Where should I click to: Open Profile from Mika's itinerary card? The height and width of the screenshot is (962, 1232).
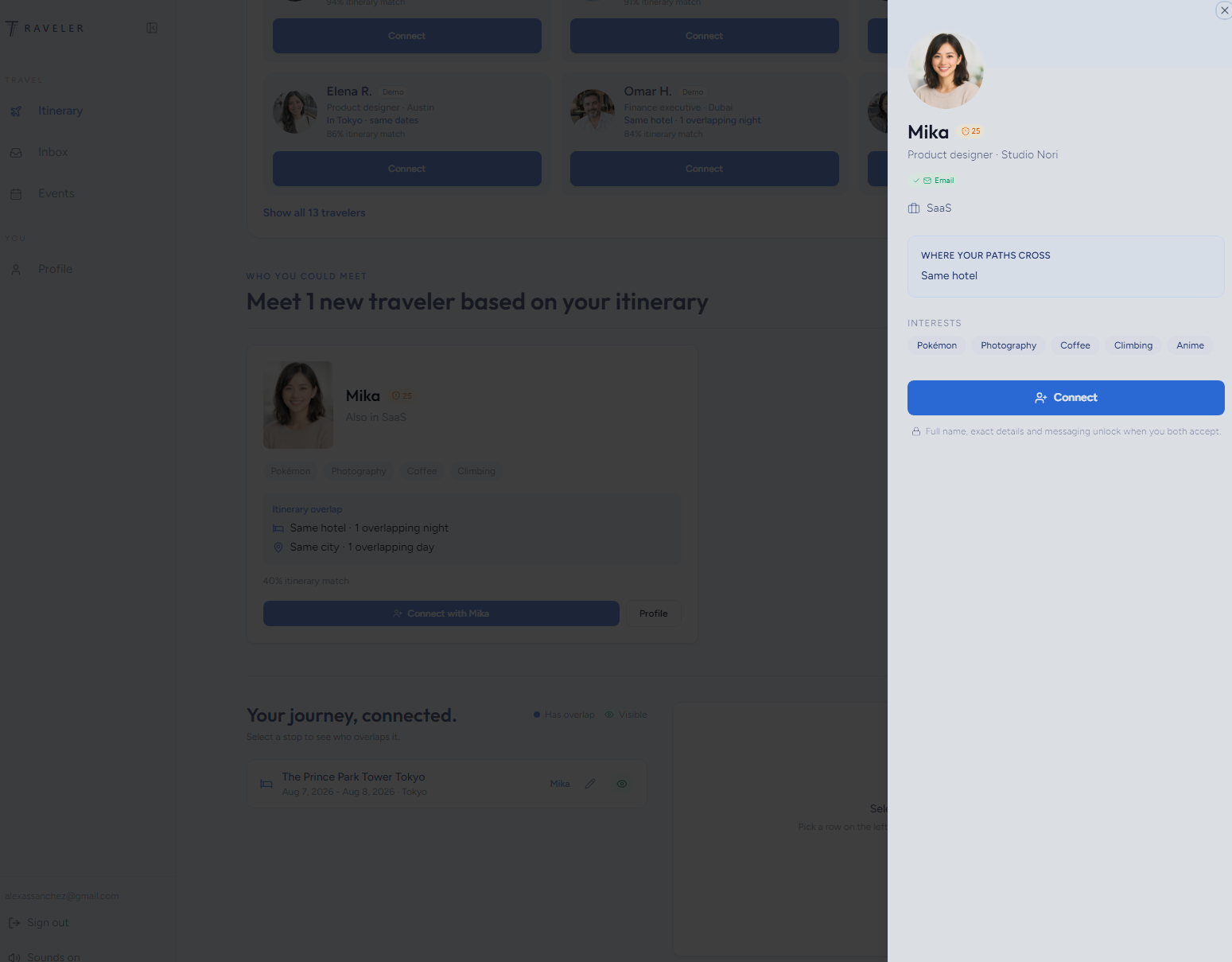[x=654, y=613]
